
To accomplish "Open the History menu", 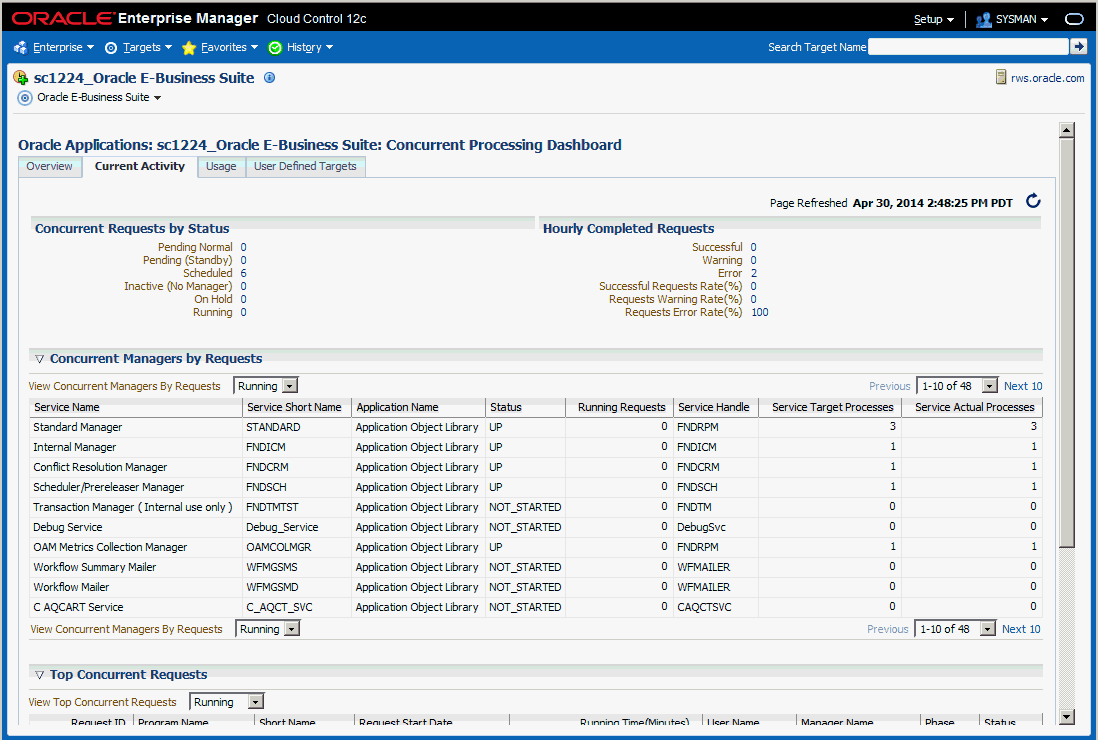I will (310, 48).
